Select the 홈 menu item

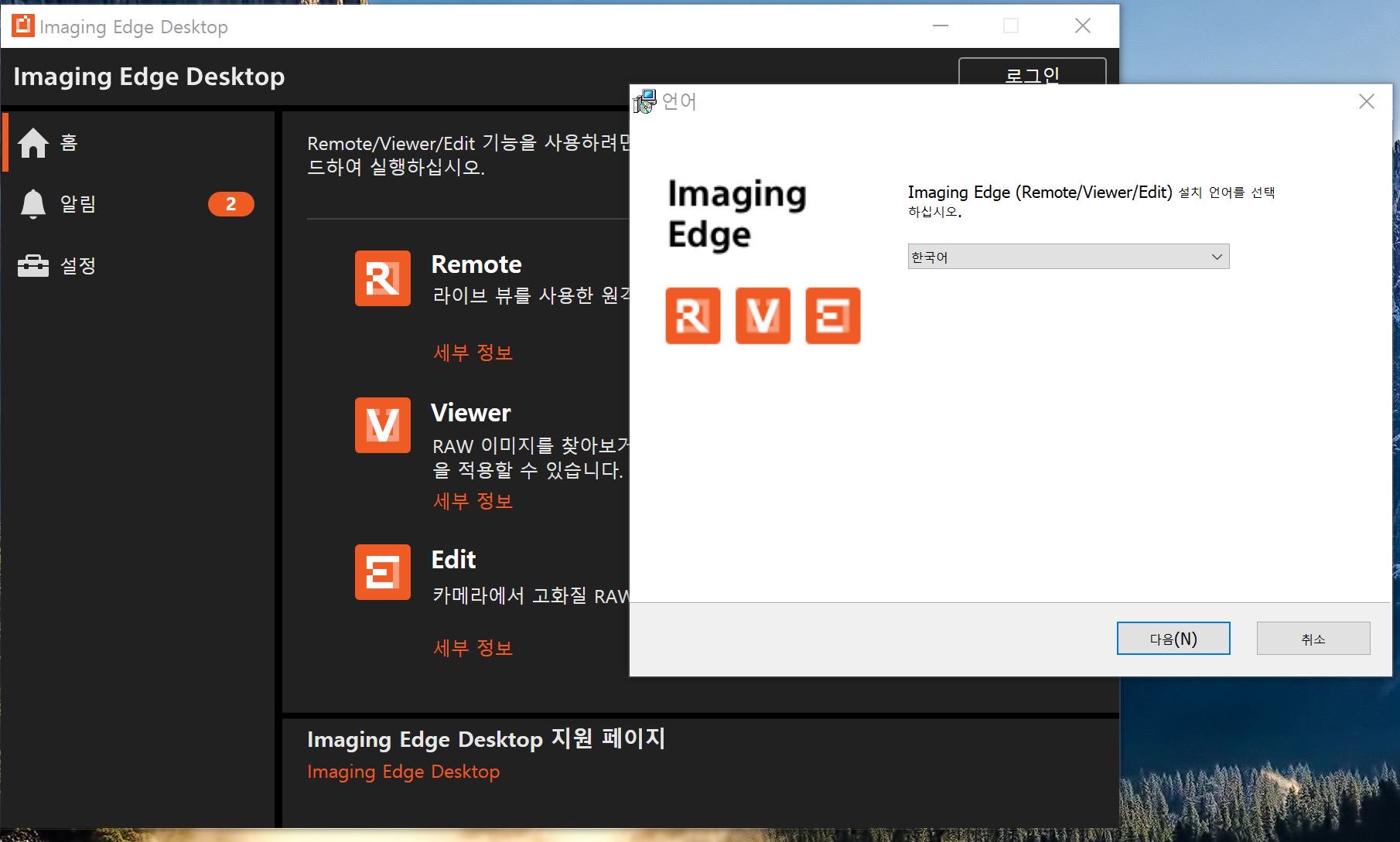click(138, 142)
